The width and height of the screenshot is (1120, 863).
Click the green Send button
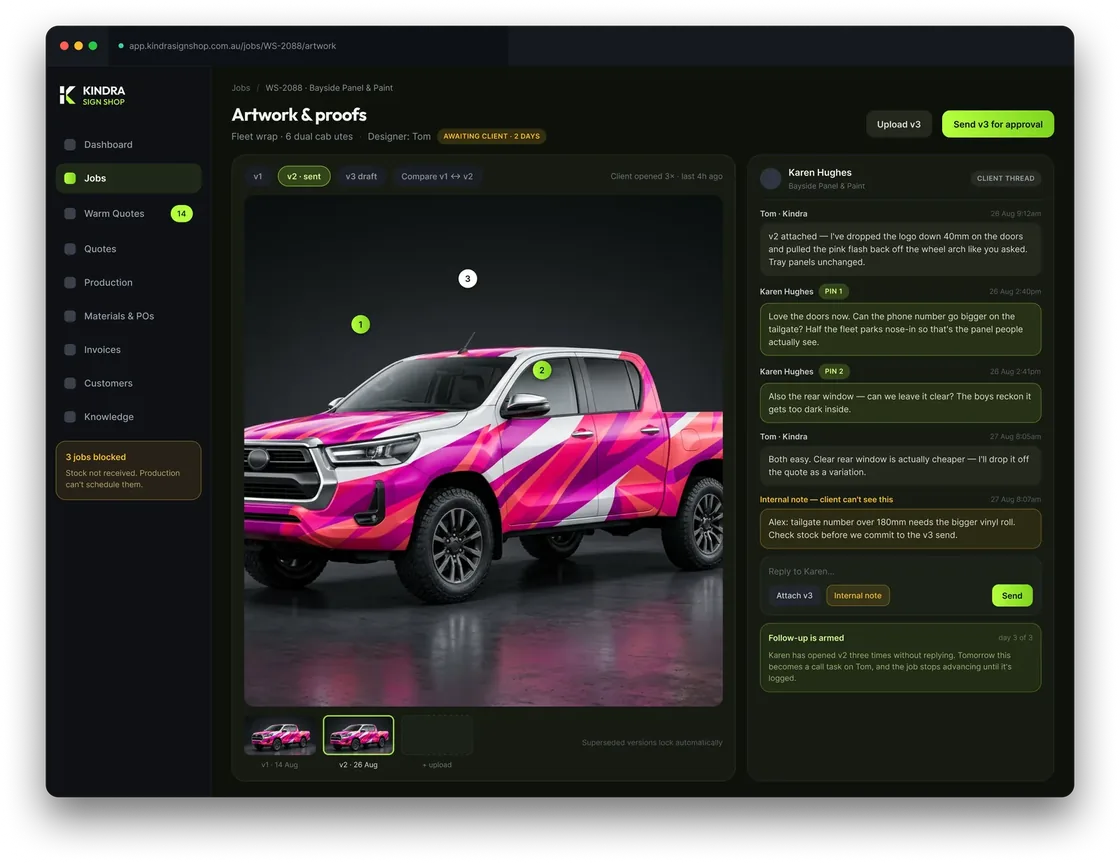click(x=1012, y=596)
